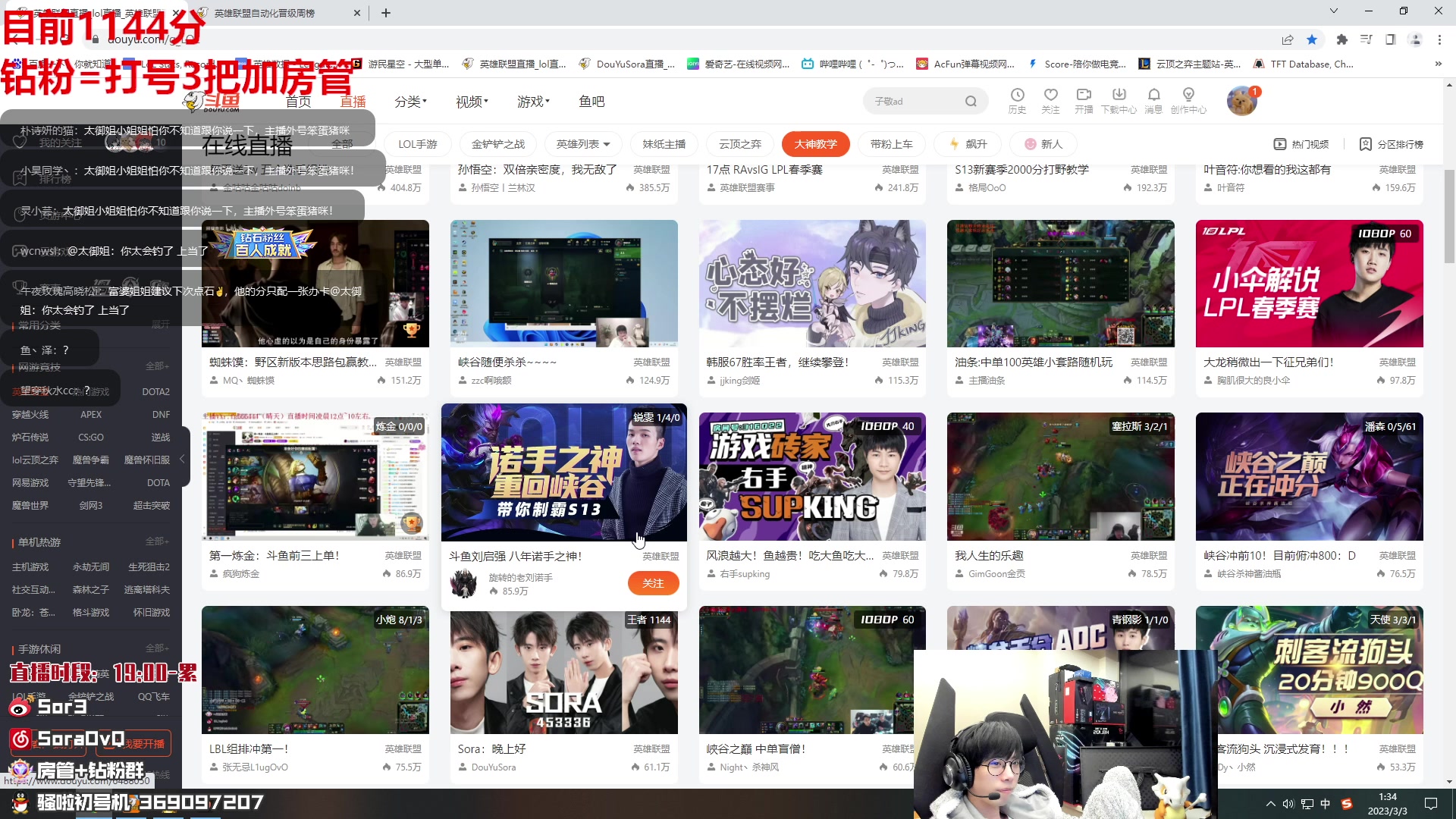Screen dimensions: 1456x819
Task: Open the 游戏砖家 右手 SUPKING thumbnail
Action: 812,476
